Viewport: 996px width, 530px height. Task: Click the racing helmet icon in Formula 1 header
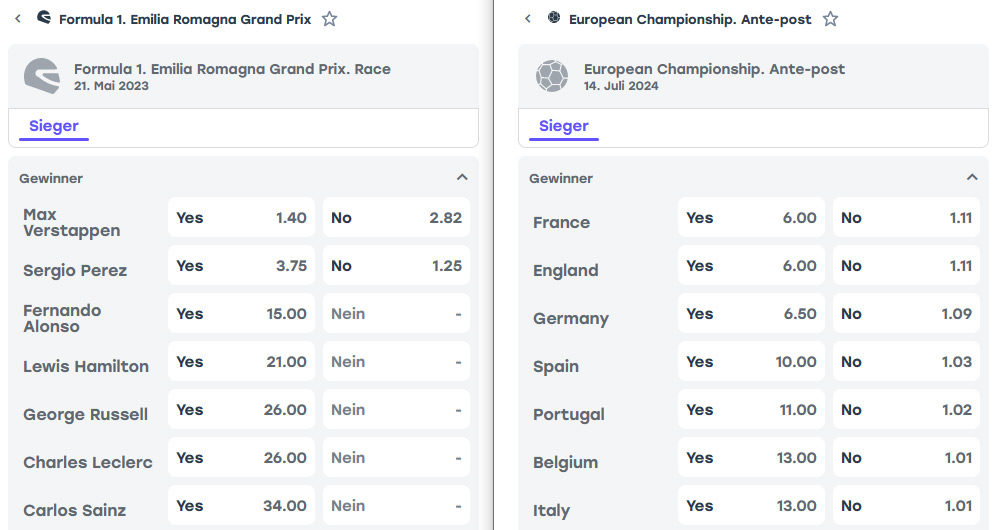pos(44,18)
